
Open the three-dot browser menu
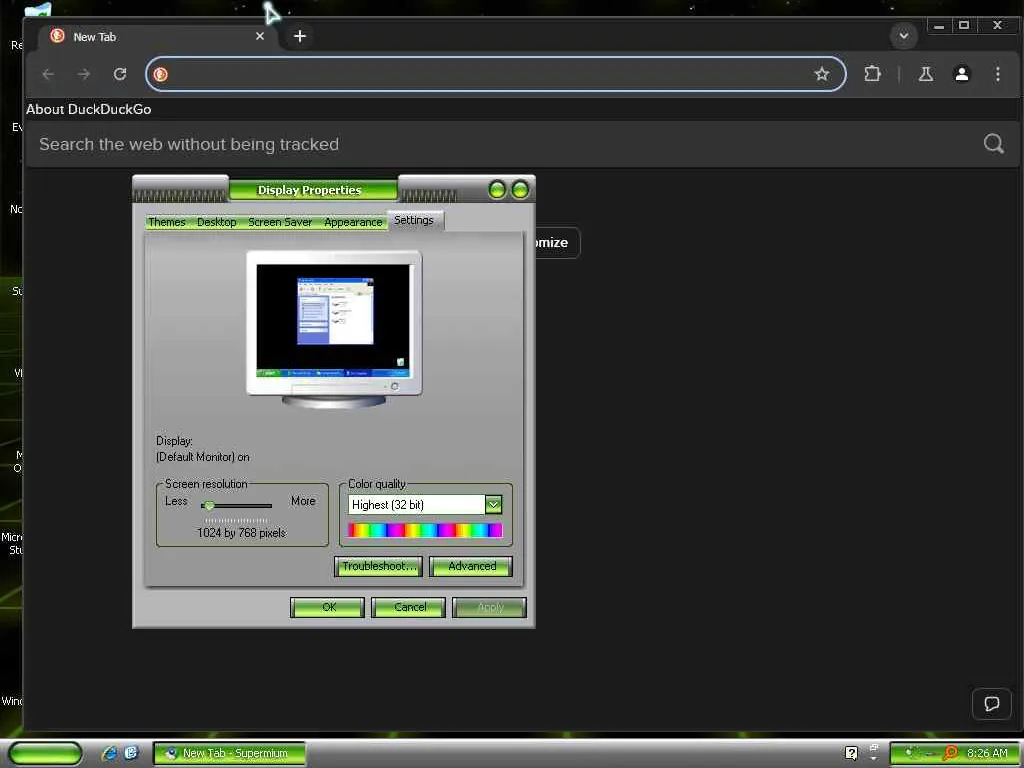tap(997, 74)
